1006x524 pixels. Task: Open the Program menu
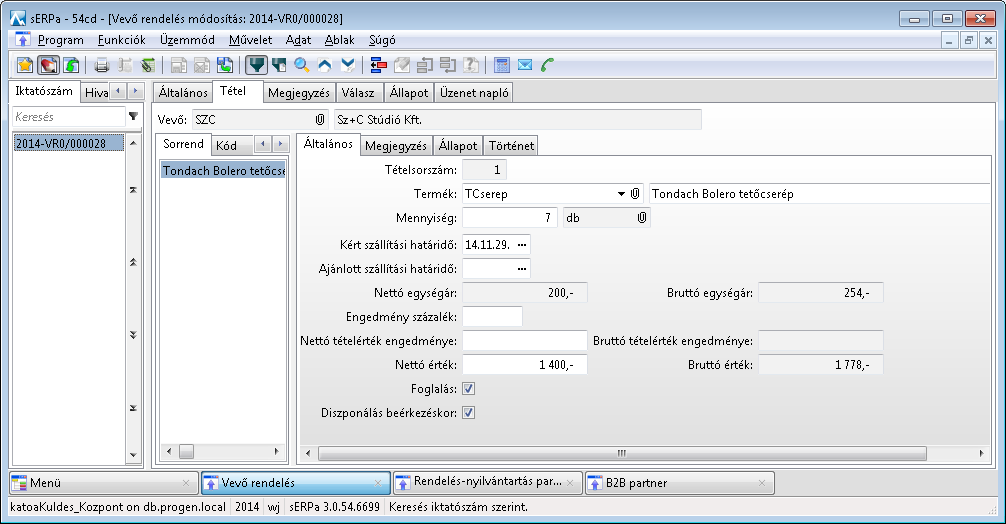point(60,40)
